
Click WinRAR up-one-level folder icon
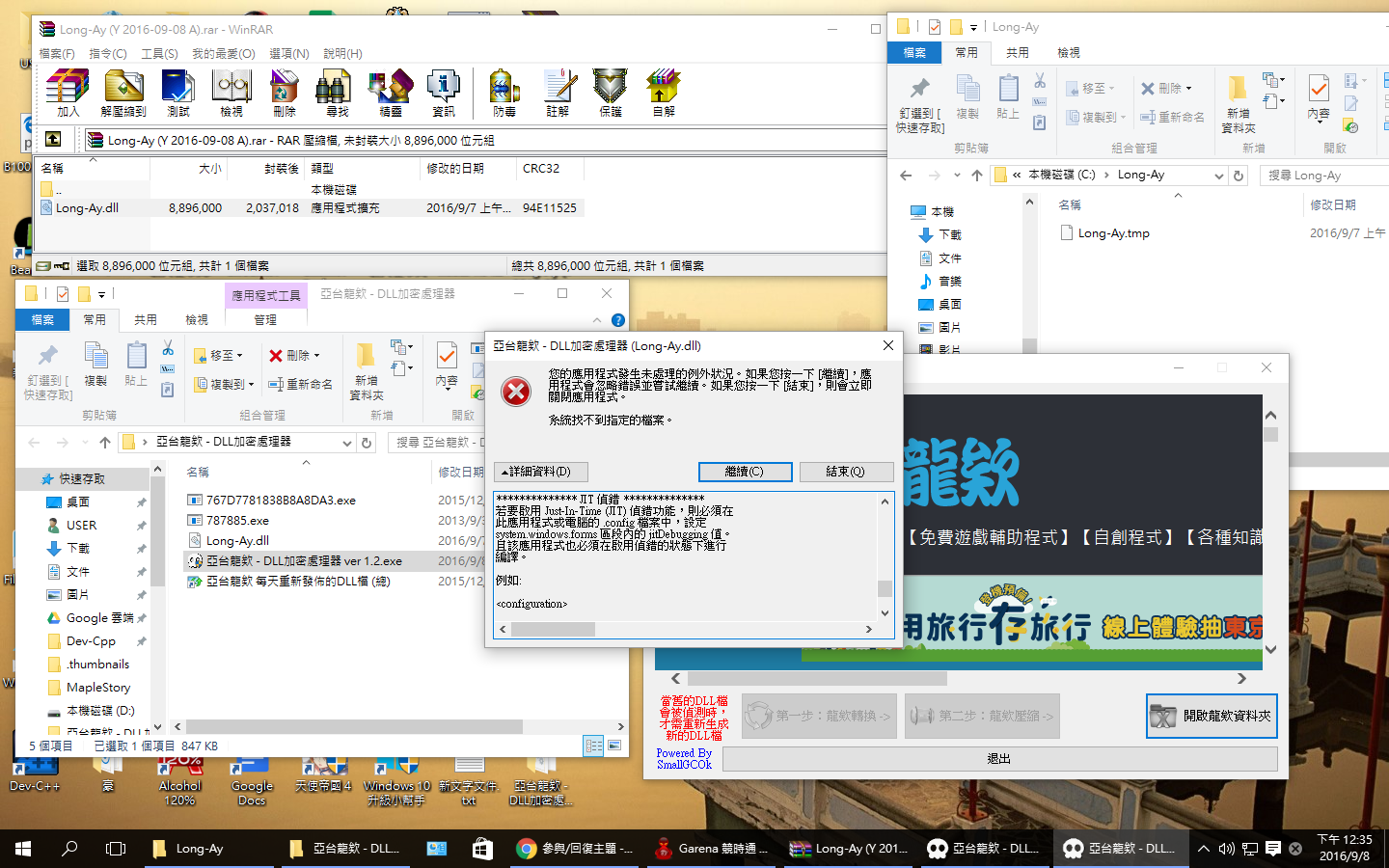(x=53, y=140)
